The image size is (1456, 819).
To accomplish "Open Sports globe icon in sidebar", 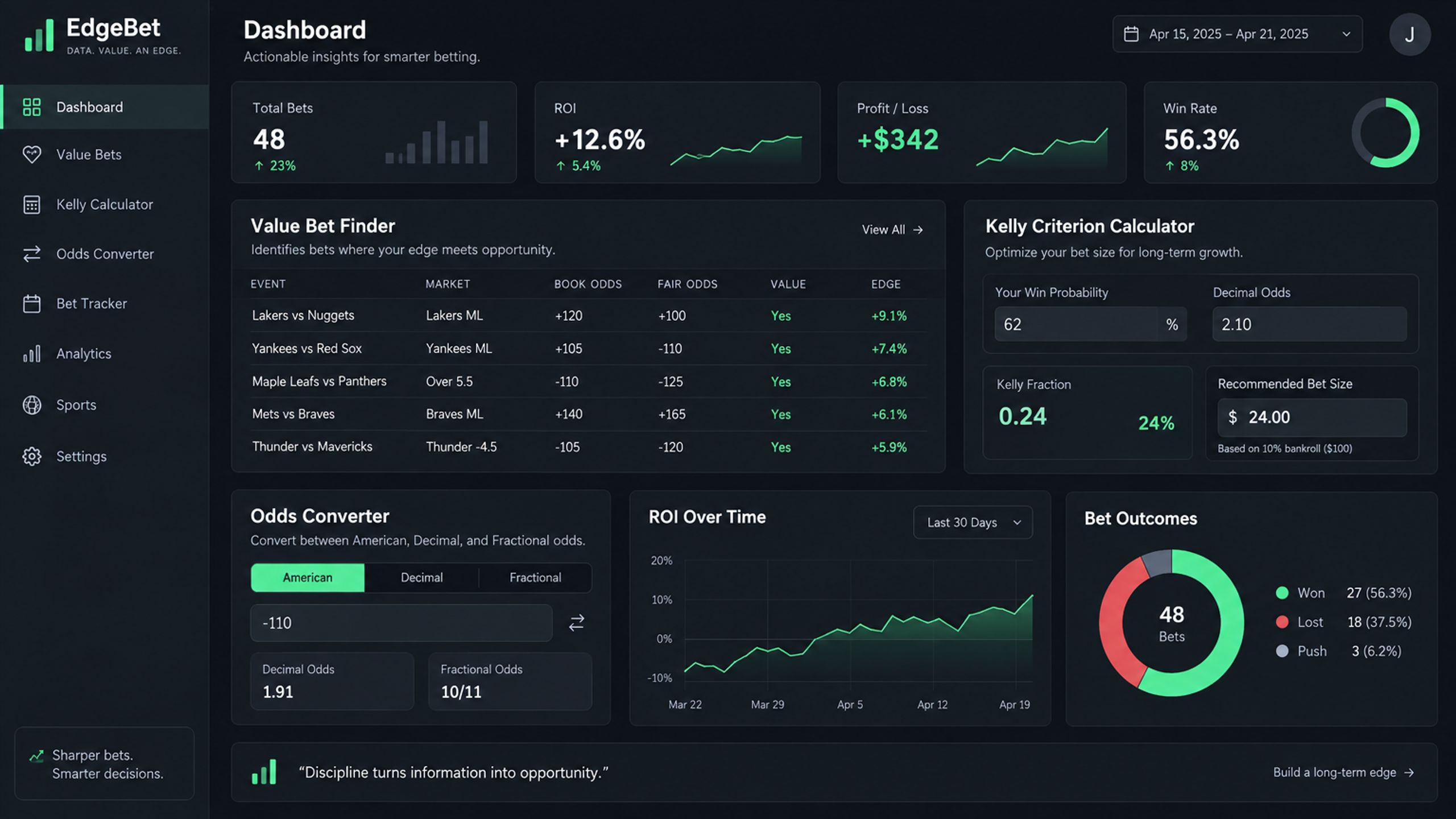I will pyautogui.click(x=32, y=405).
